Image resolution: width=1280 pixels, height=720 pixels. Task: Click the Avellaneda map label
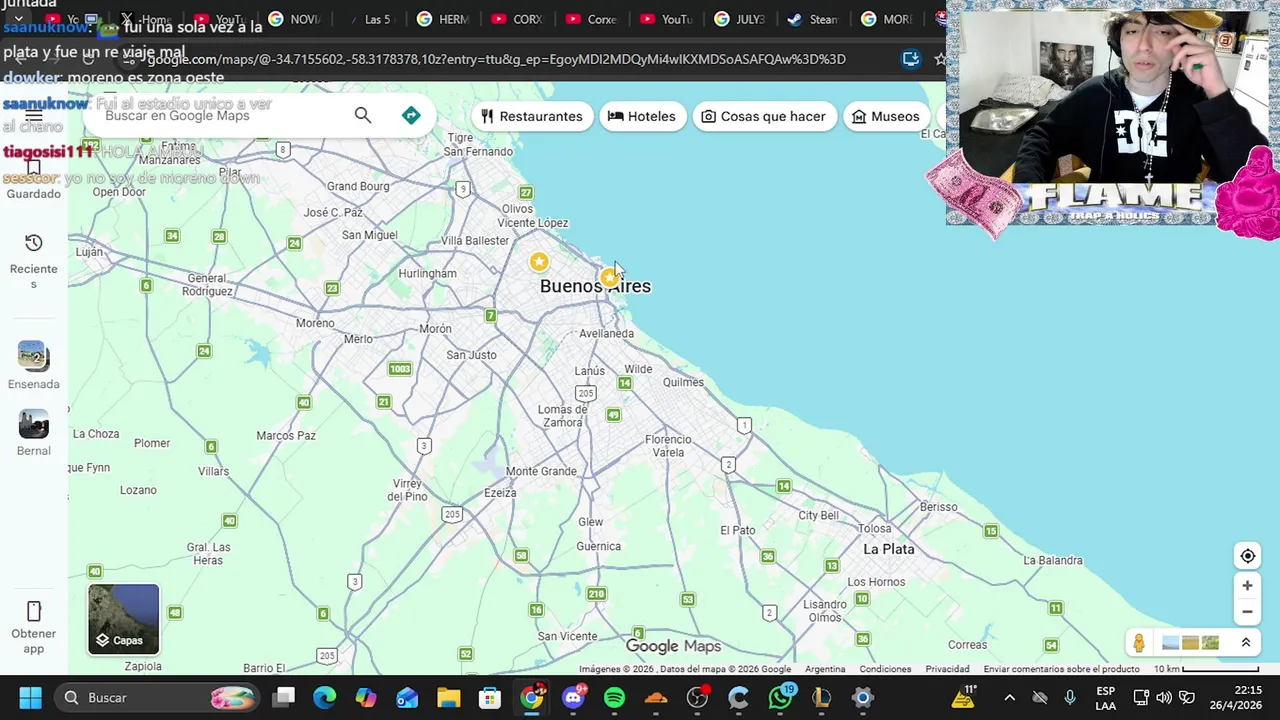[606, 333]
